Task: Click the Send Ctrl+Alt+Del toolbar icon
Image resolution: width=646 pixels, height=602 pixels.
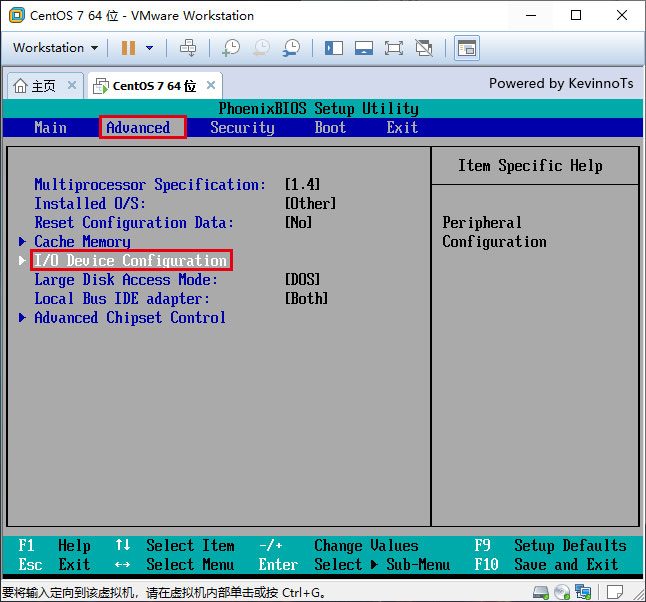Action: 188,48
